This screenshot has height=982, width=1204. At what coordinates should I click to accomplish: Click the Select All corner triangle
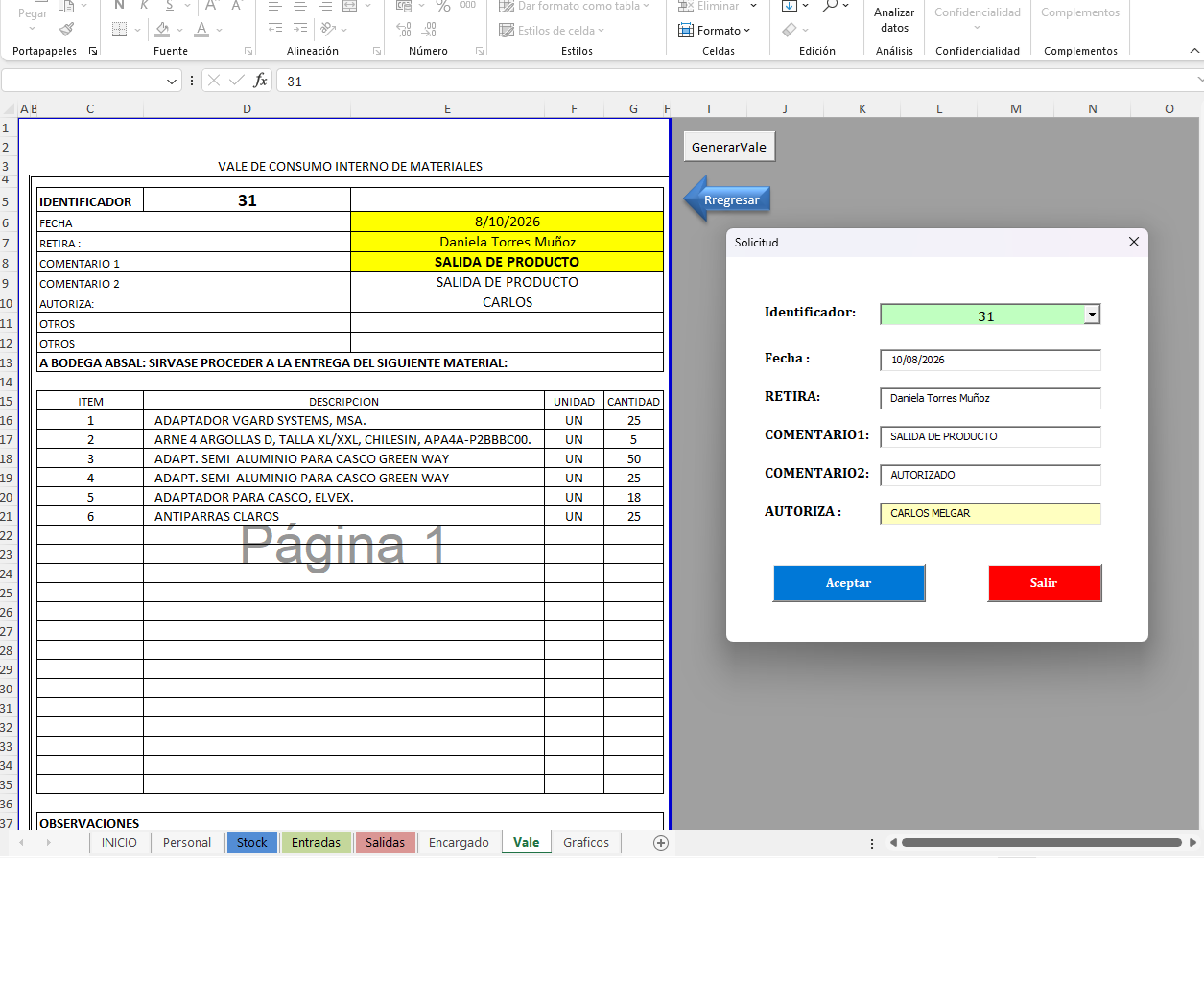tap(10, 109)
